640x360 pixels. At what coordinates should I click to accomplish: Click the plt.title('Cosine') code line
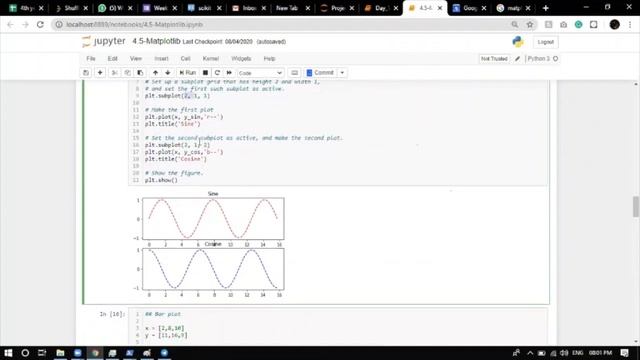point(176,159)
